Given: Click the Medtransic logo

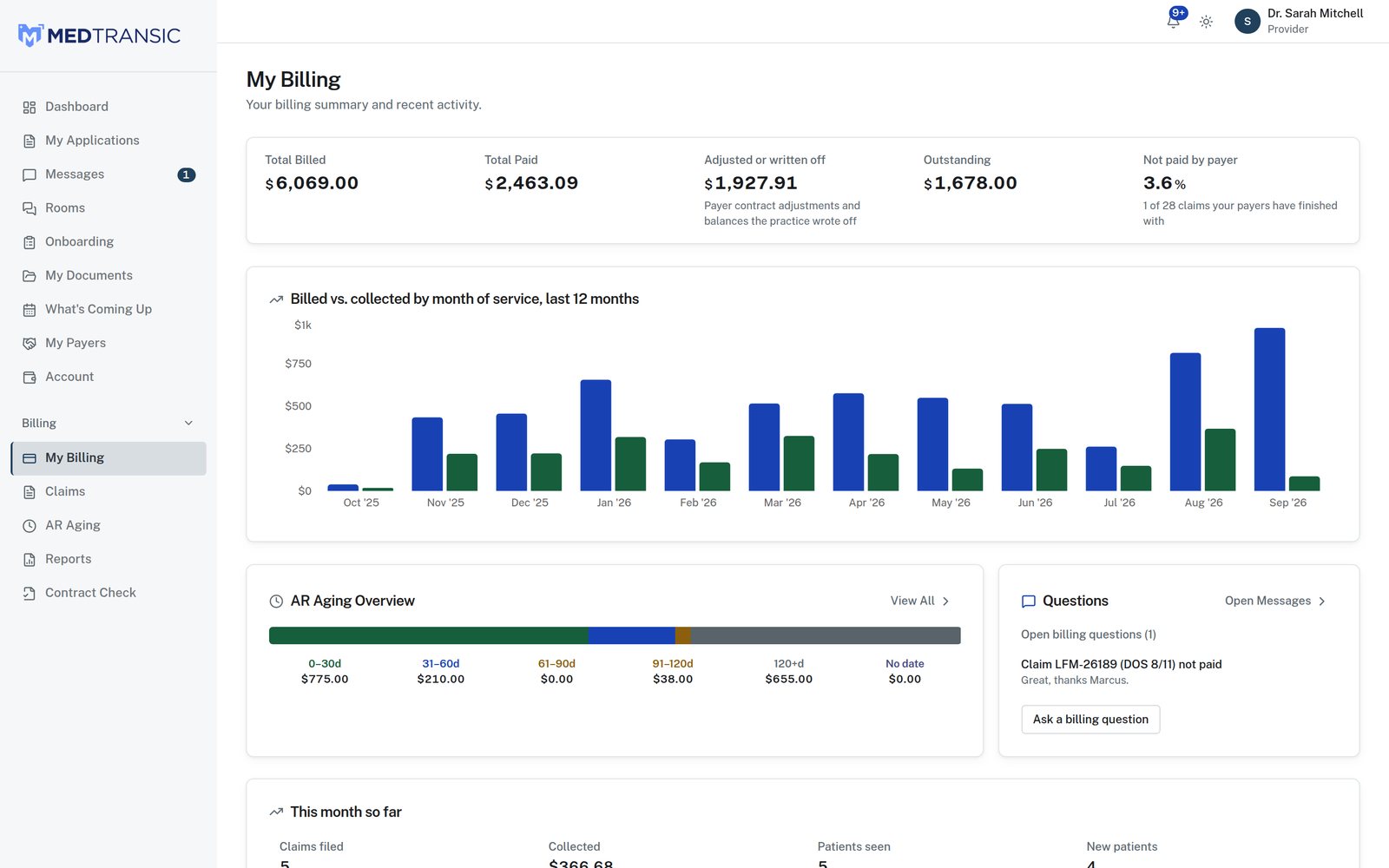Looking at the screenshot, I should (99, 36).
